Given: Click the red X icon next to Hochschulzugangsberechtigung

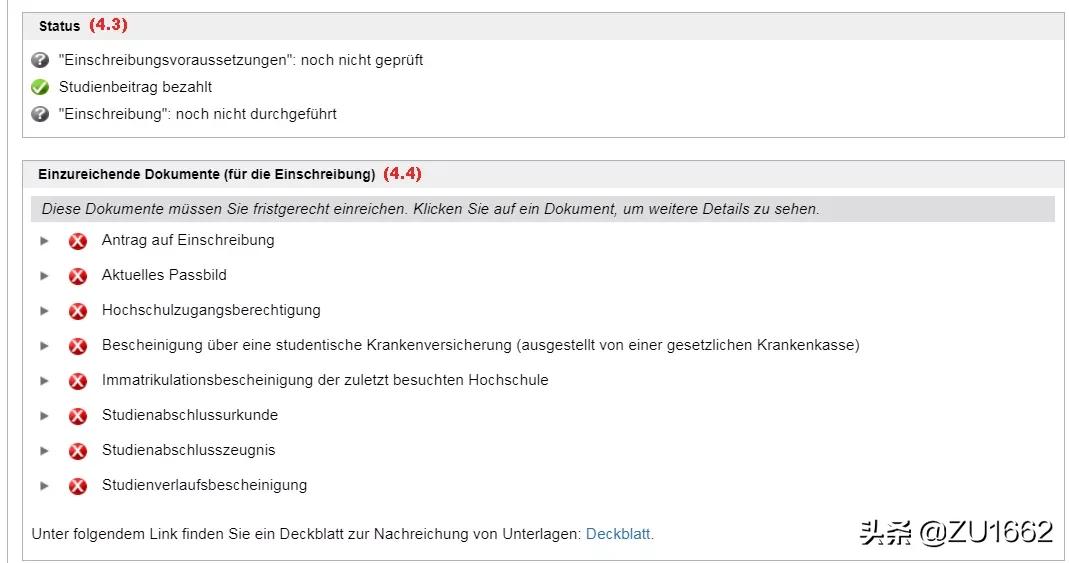Looking at the screenshot, I should click(78, 311).
